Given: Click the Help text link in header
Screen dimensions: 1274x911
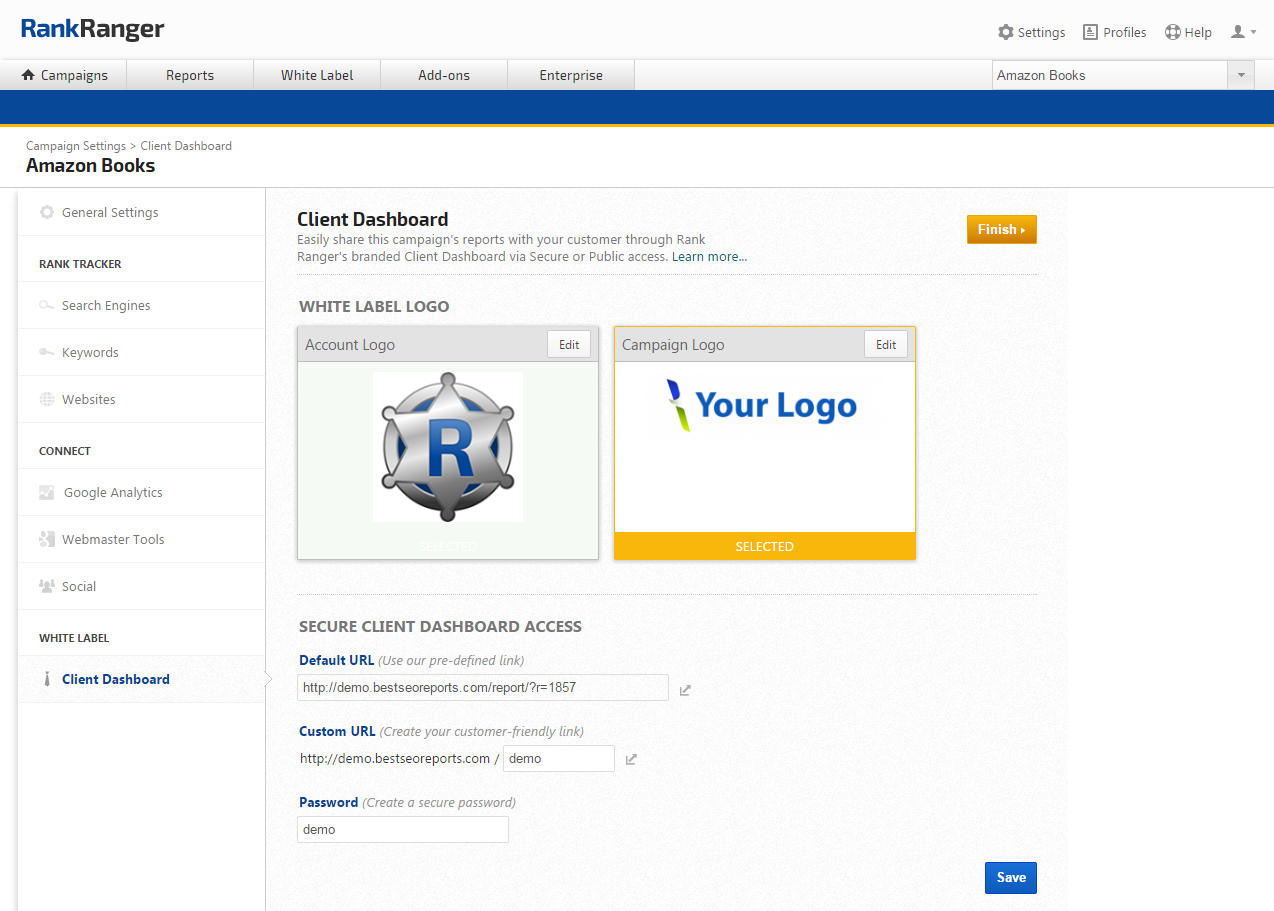Looking at the screenshot, I should pyautogui.click(x=1198, y=32).
